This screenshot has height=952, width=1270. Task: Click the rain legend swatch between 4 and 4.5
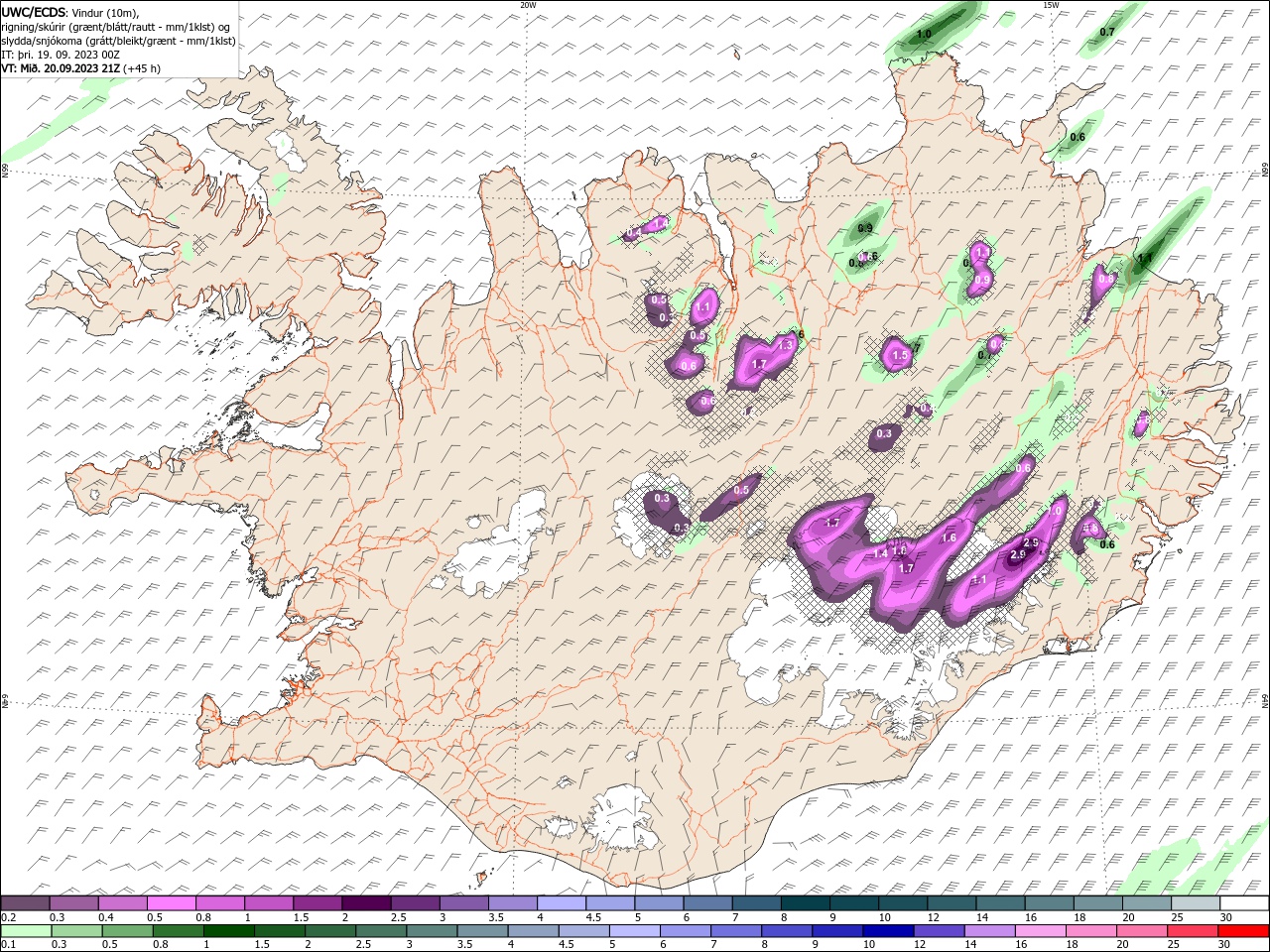[x=532, y=931]
